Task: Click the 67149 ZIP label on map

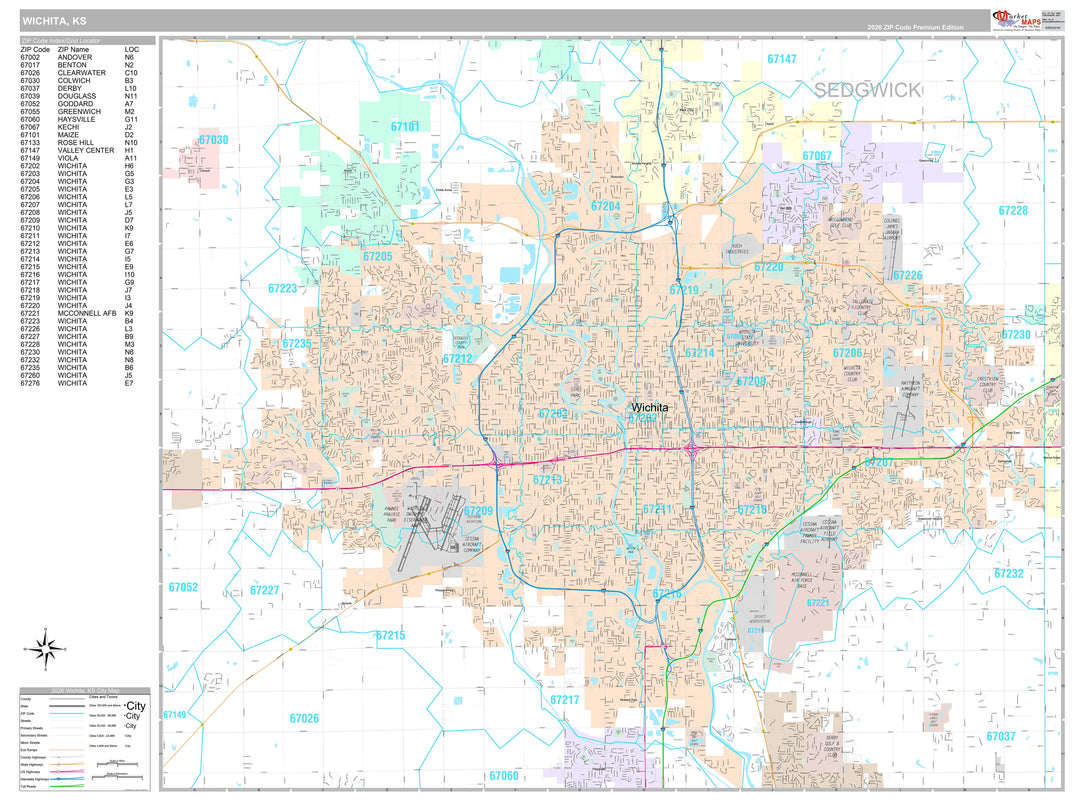Action: (x=174, y=714)
